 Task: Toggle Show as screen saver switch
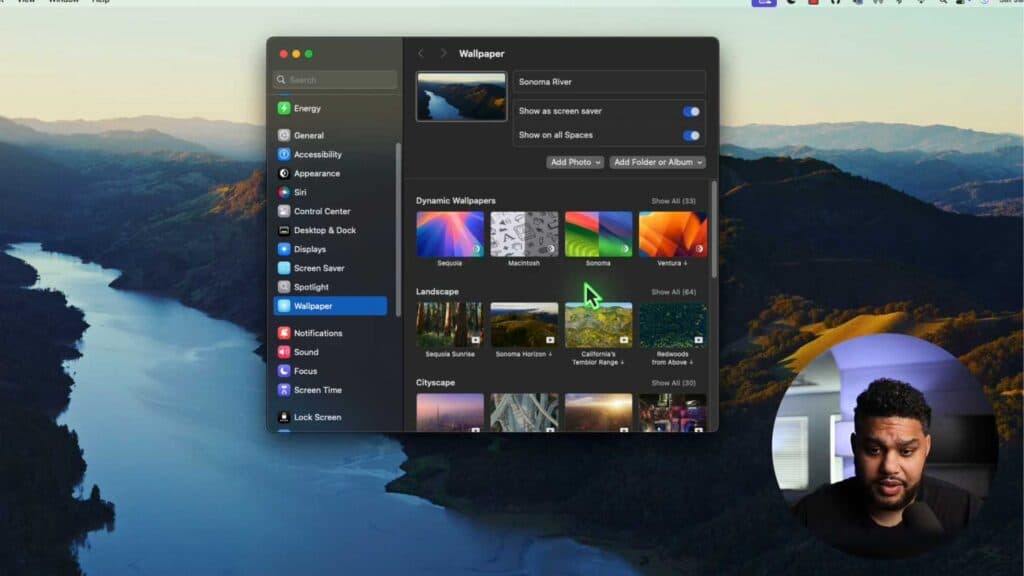691,112
